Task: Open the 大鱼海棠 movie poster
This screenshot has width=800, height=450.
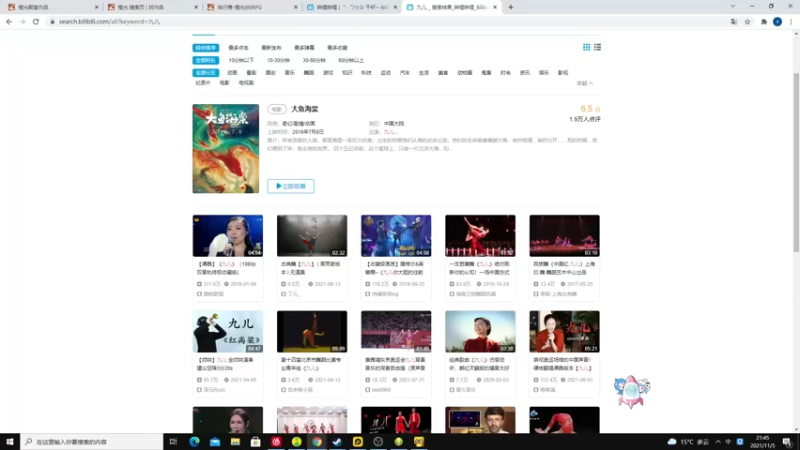Action: point(226,148)
